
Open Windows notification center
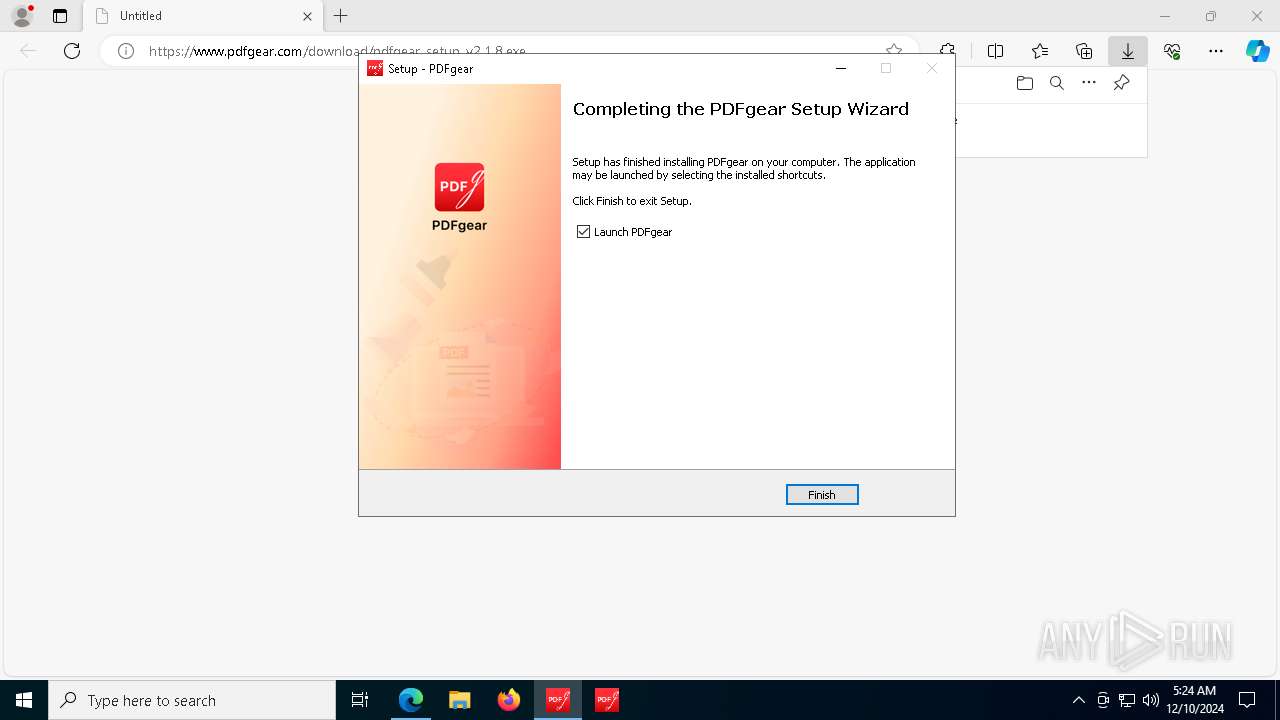coord(1247,700)
